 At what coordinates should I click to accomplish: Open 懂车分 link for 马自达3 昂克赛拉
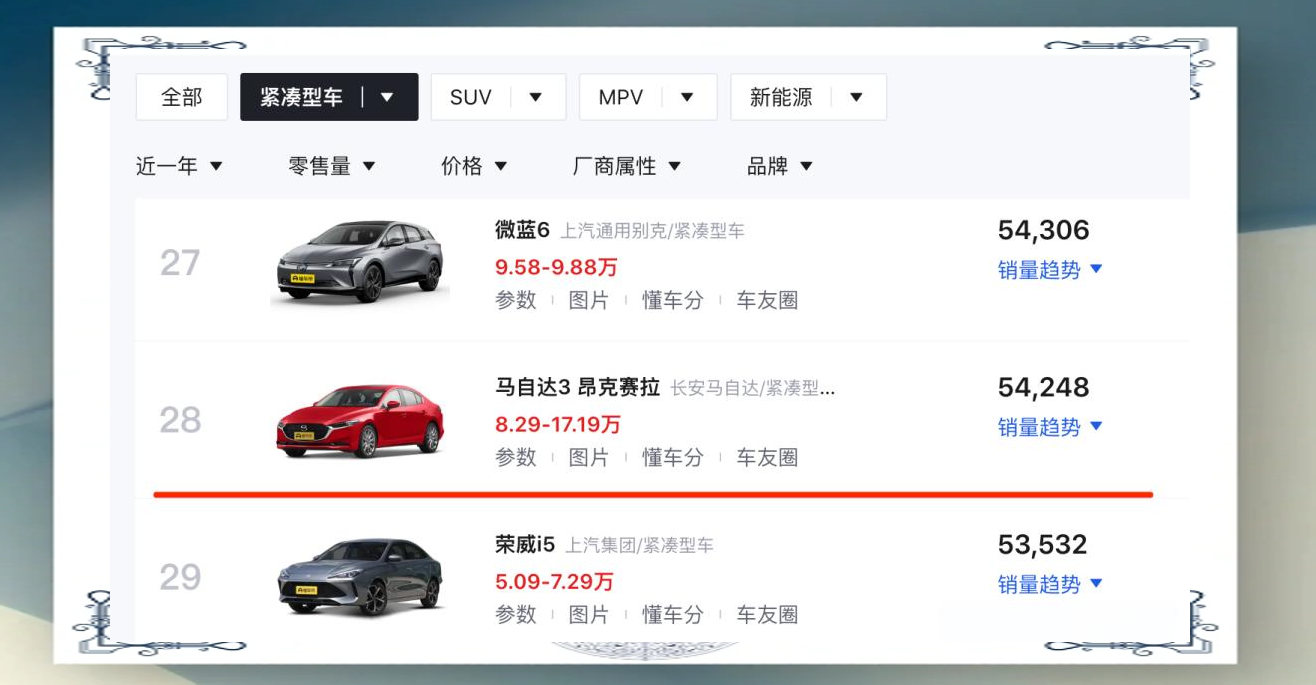pos(672,457)
